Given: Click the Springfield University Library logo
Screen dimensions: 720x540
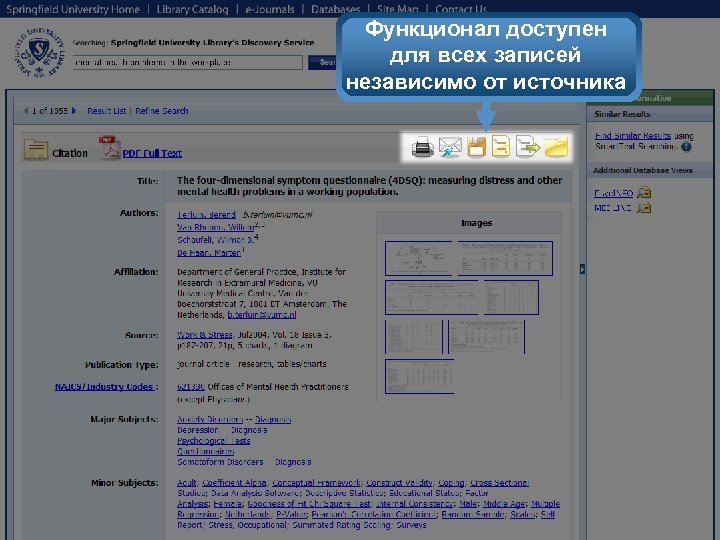Looking at the screenshot, I should point(39,52).
